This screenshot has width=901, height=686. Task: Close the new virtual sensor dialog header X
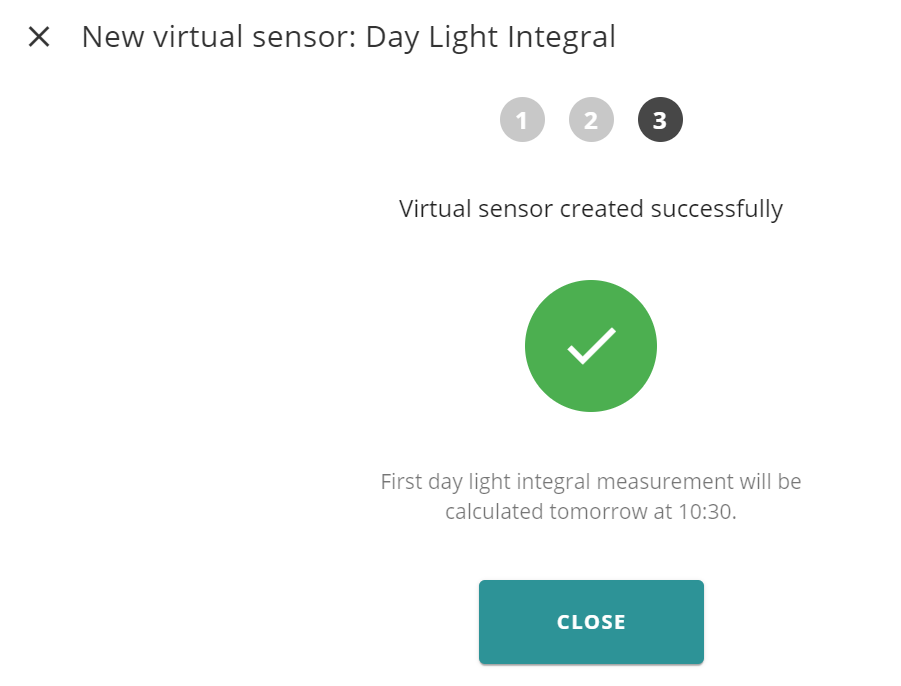39,37
